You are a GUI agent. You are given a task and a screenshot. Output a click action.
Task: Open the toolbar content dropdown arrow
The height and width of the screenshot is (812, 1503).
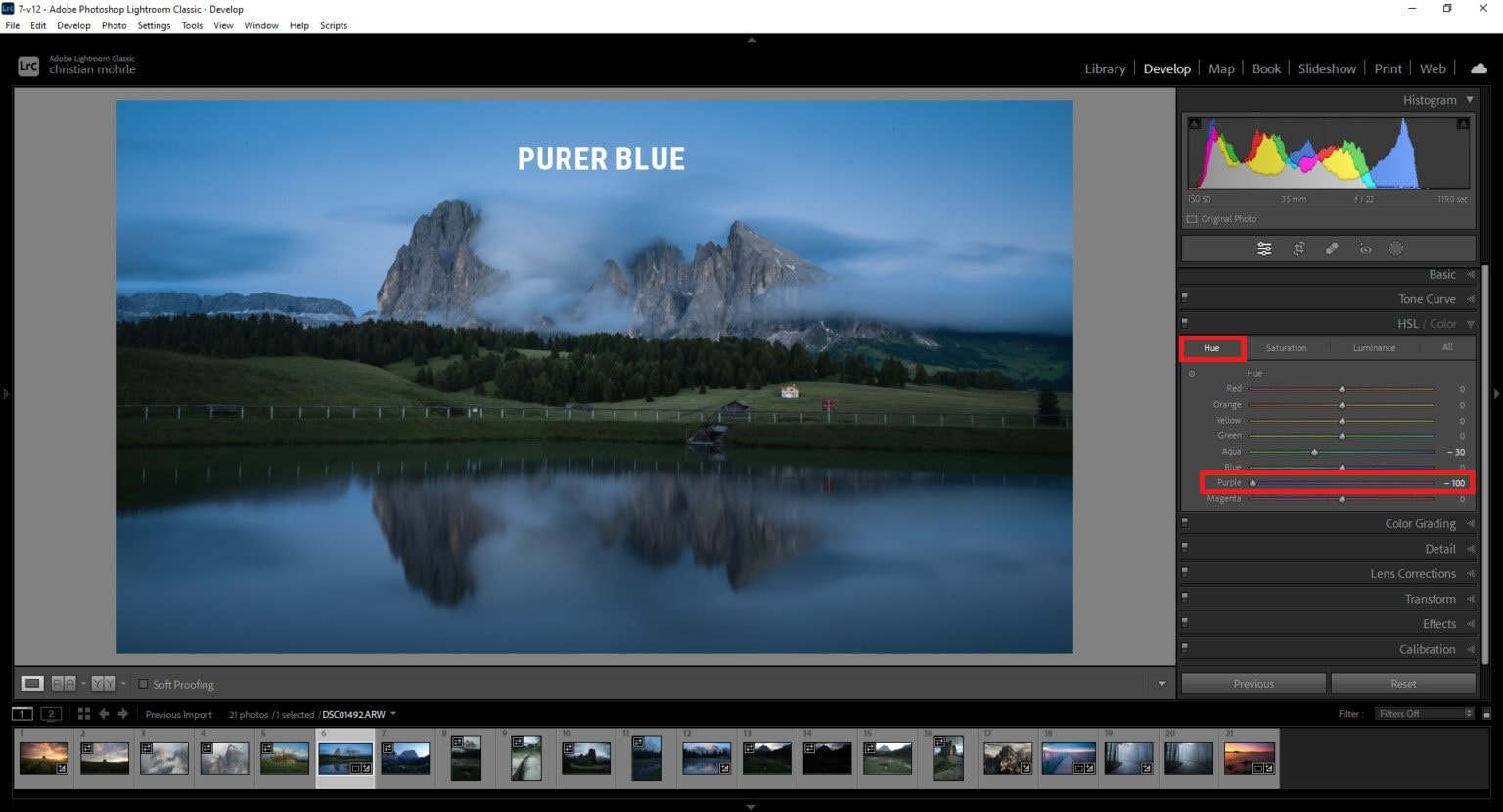click(x=1161, y=684)
